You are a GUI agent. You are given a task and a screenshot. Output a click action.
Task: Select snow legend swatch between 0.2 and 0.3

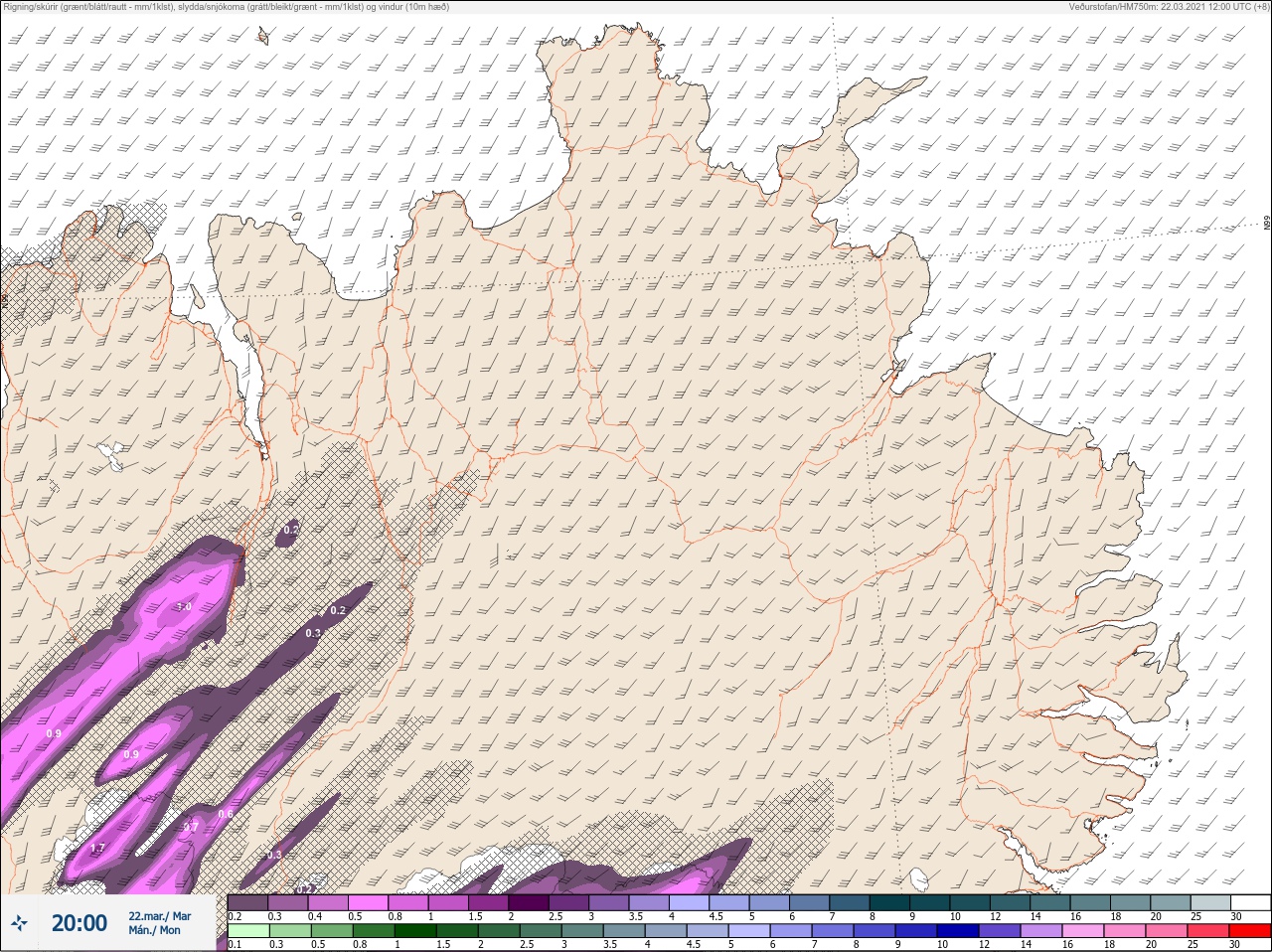coord(248,902)
